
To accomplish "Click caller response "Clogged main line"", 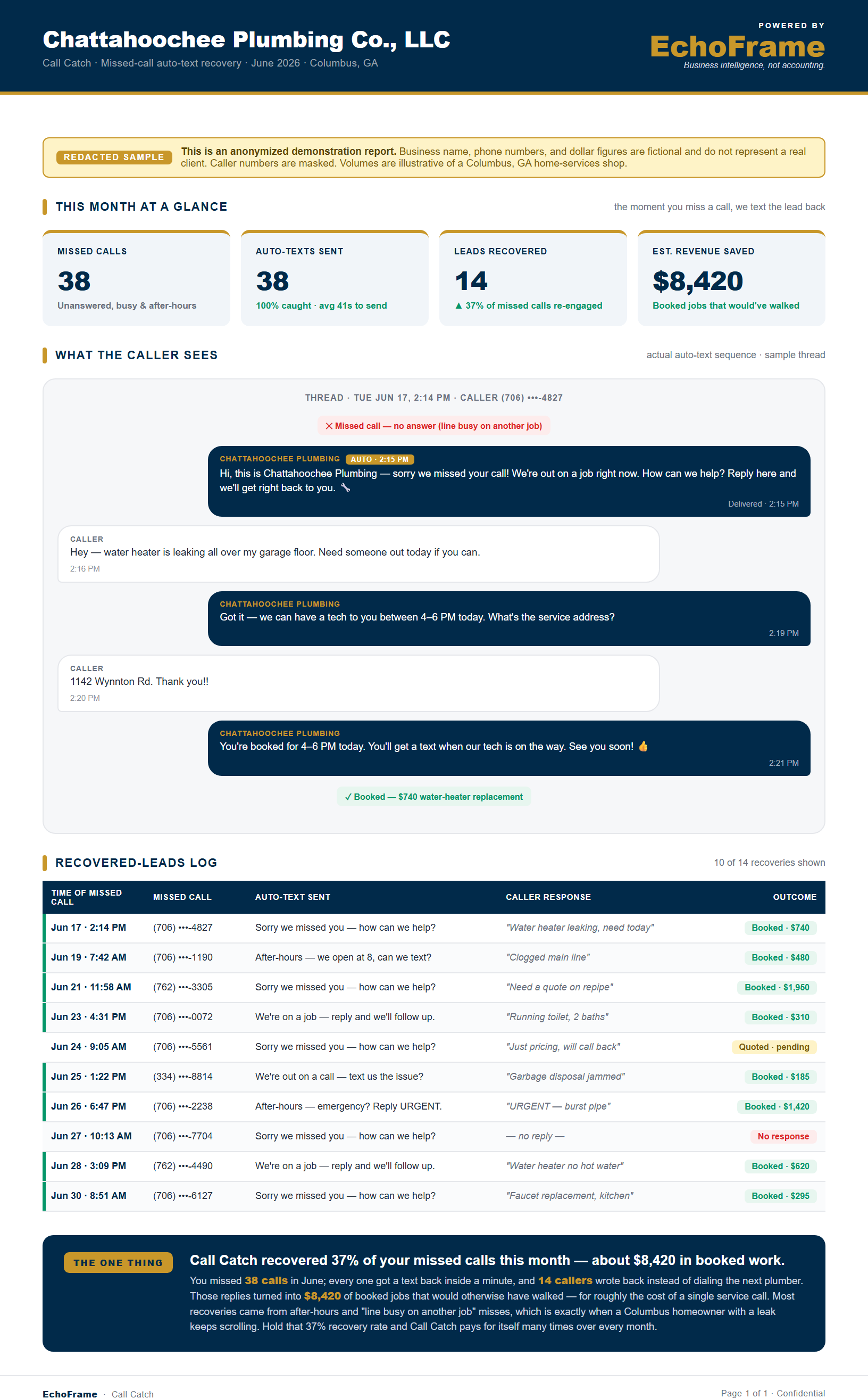I will [x=548, y=957].
